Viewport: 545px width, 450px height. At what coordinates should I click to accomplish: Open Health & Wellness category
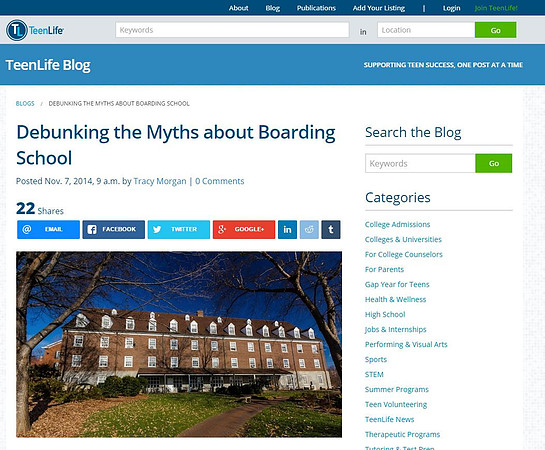coord(395,299)
